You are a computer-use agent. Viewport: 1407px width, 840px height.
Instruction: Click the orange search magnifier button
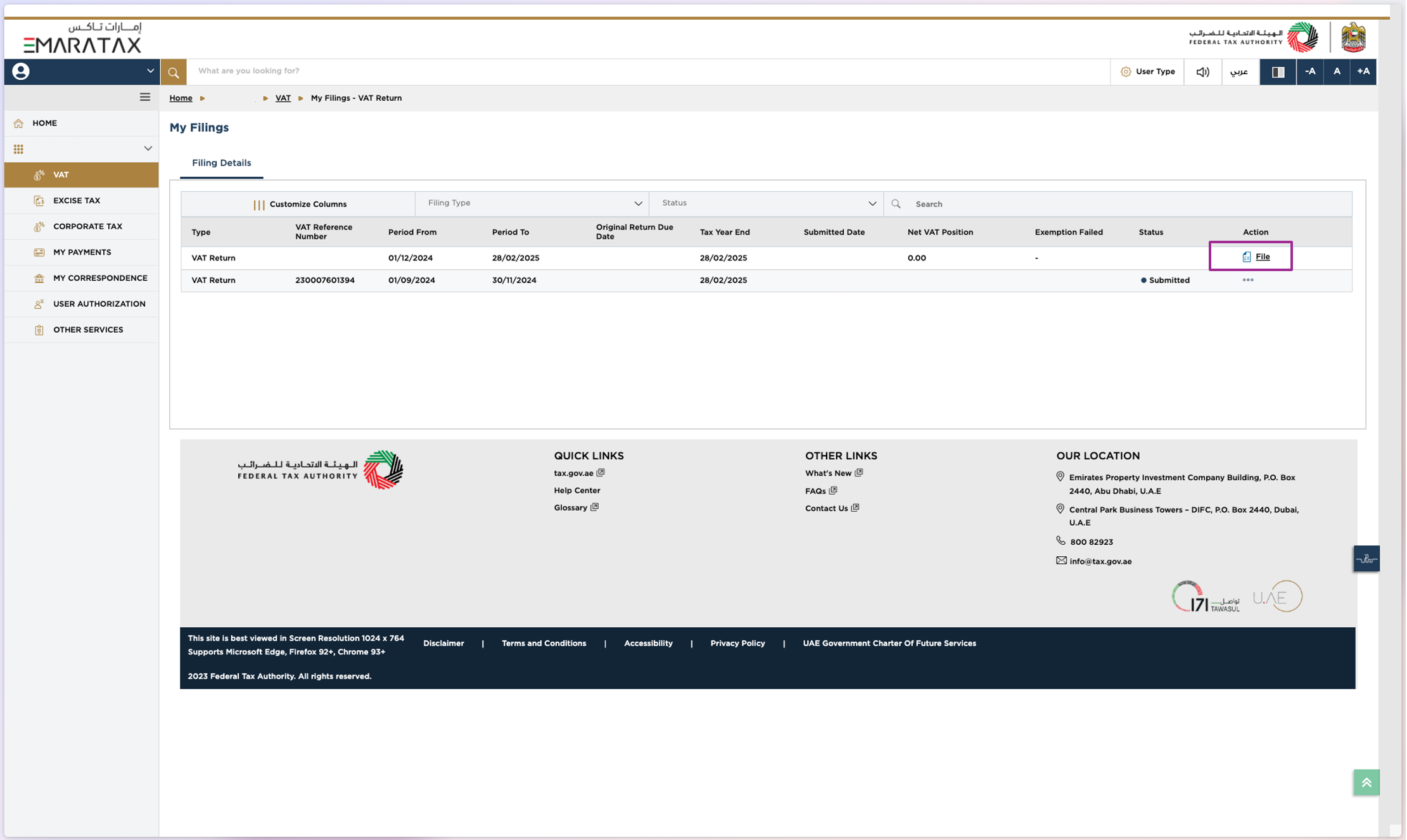coord(173,72)
